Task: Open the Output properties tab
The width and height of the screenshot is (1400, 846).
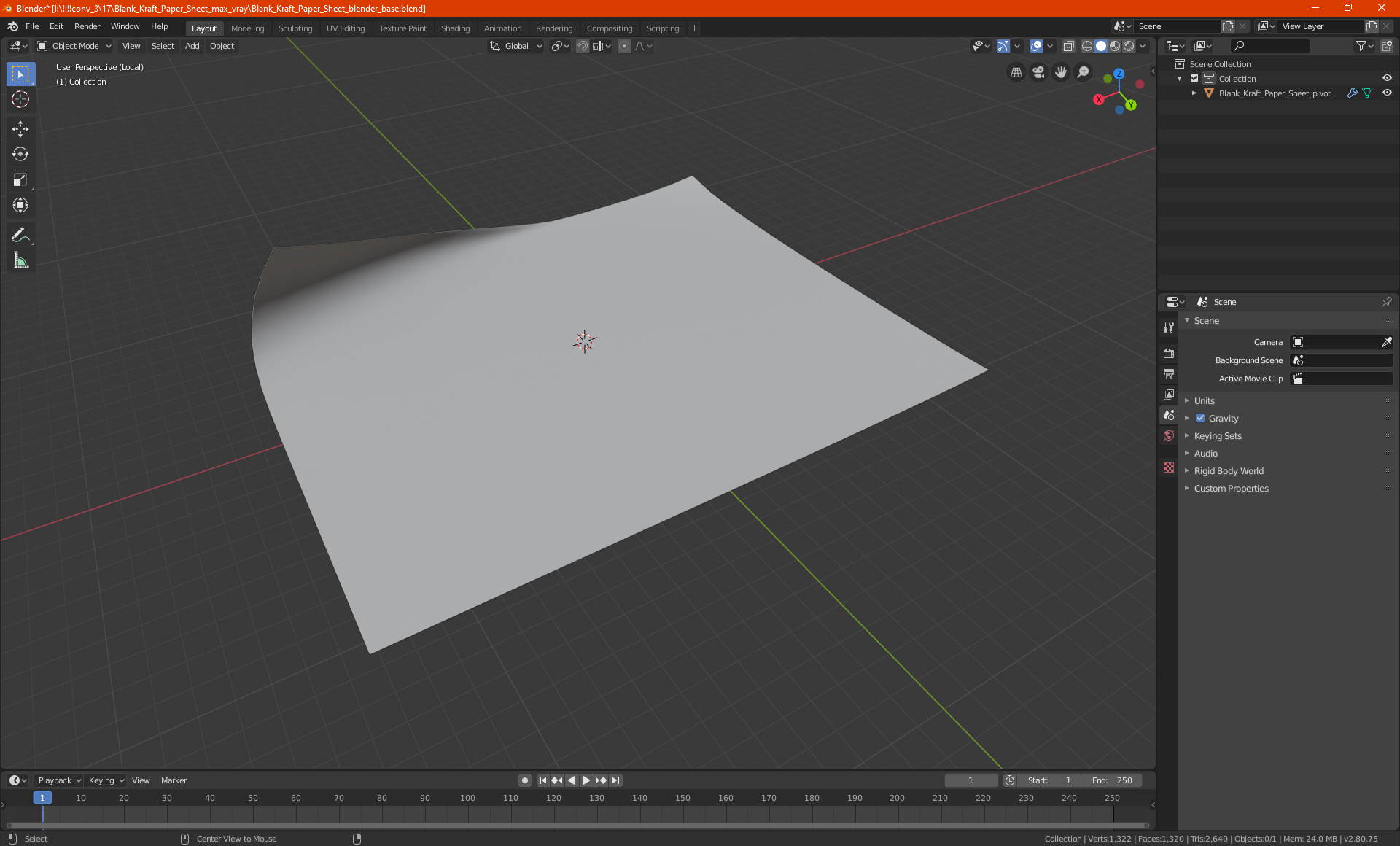Action: 1169,374
